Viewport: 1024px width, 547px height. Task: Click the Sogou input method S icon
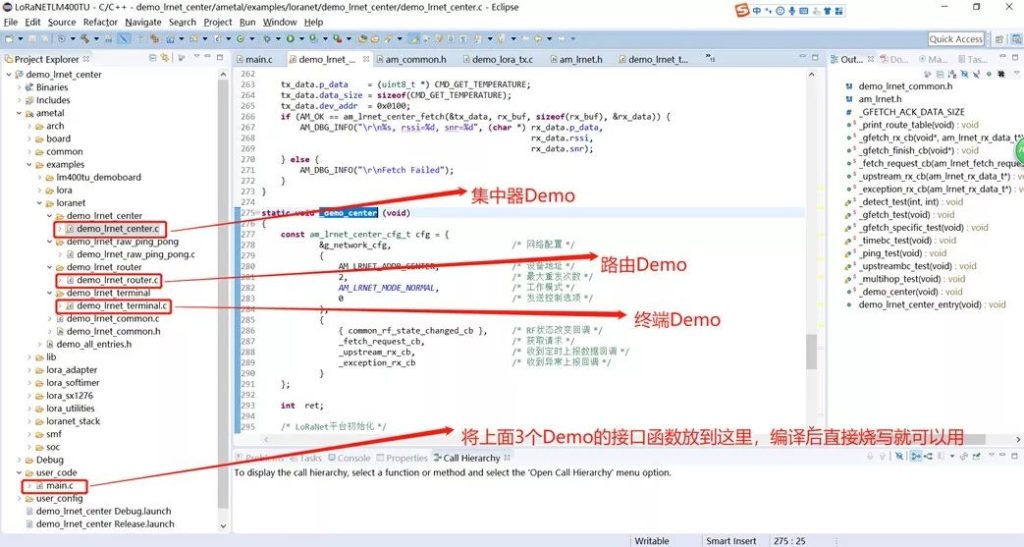pos(743,10)
